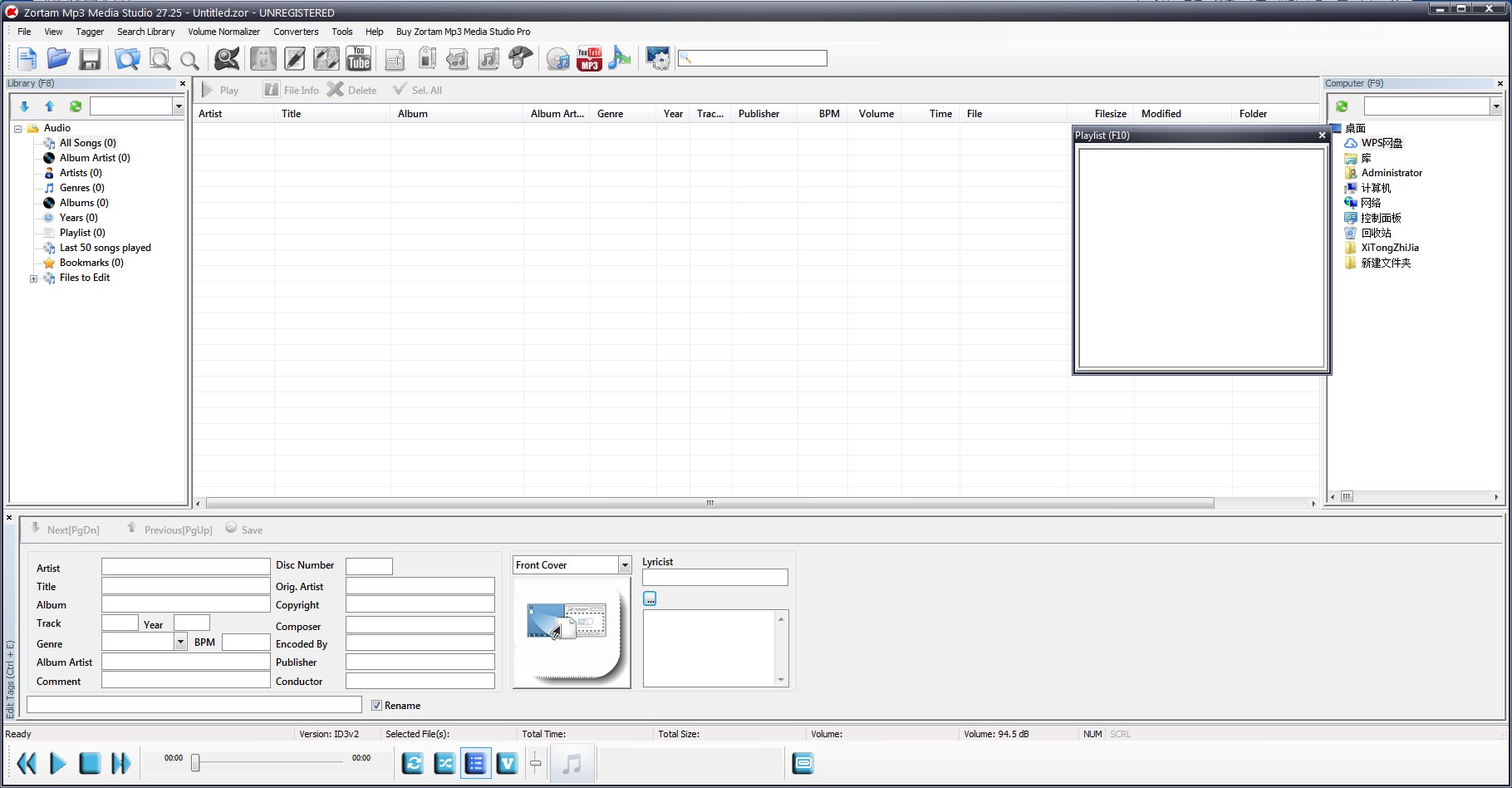The width and height of the screenshot is (1512, 788).
Task: Sort the list by Filesize column header
Action: 1100,114
